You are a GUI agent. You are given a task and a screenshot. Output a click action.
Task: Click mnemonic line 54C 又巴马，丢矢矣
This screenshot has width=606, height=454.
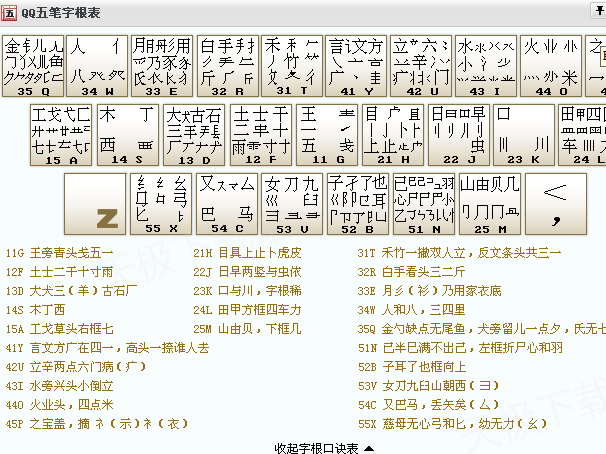tap(429, 405)
